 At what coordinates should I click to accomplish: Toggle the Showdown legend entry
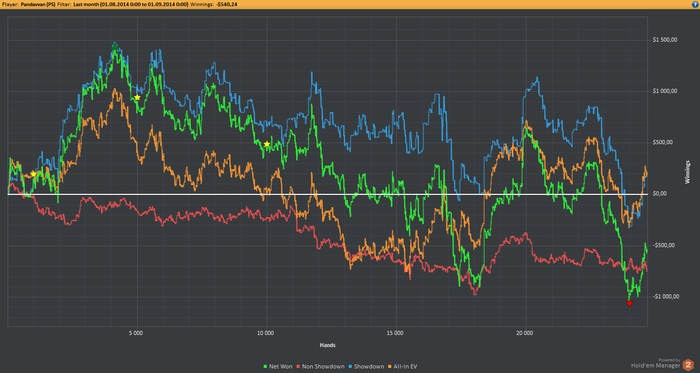click(x=368, y=366)
